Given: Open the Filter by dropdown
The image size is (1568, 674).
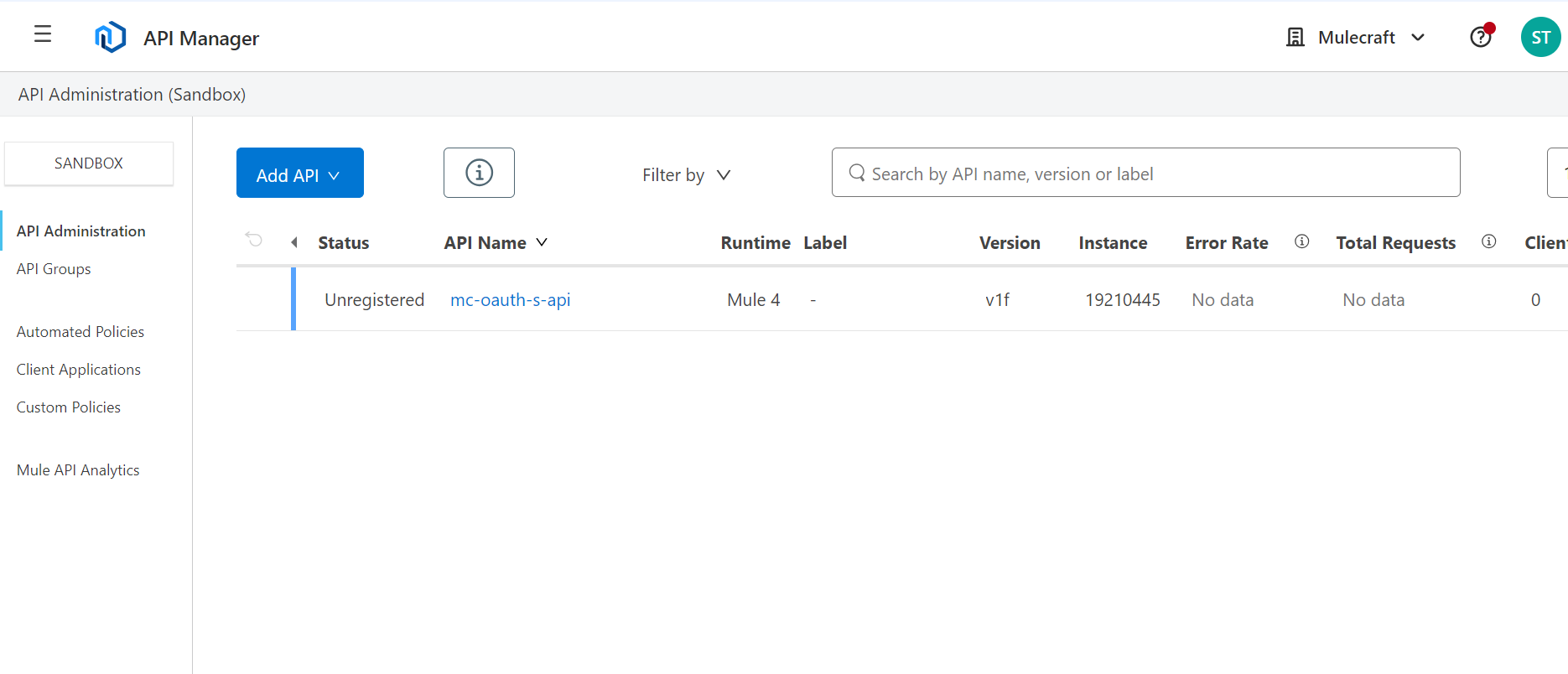Looking at the screenshot, I should (x=686, y=175).
